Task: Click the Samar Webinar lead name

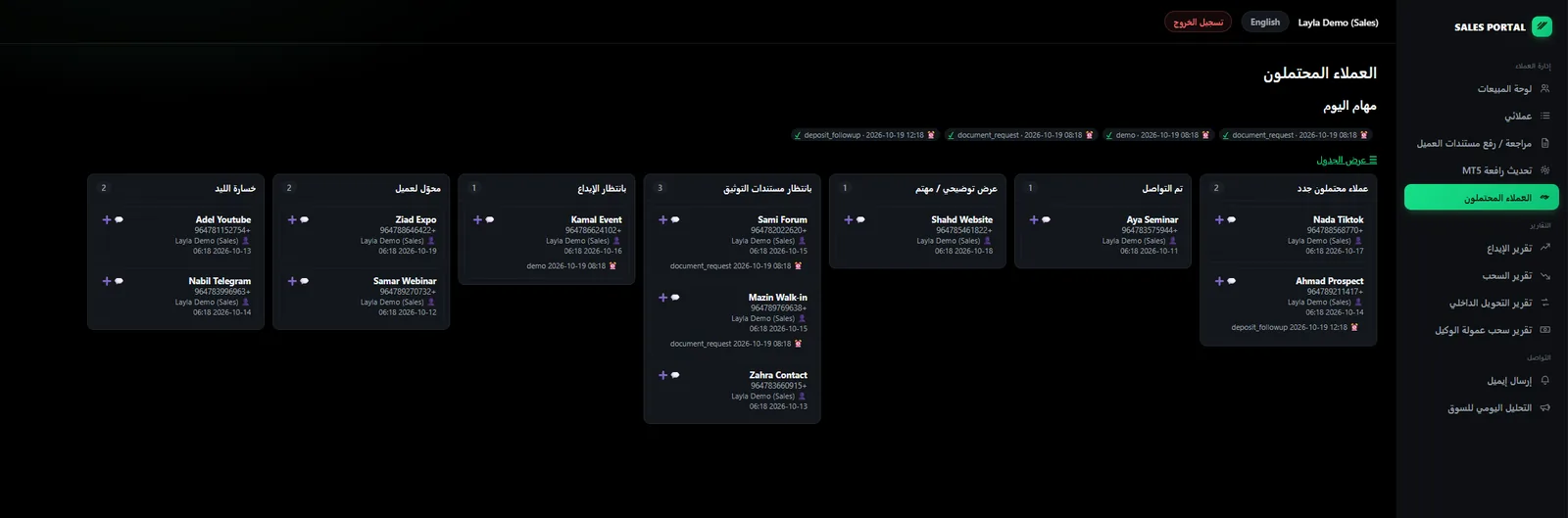Action: pos(405,281)
